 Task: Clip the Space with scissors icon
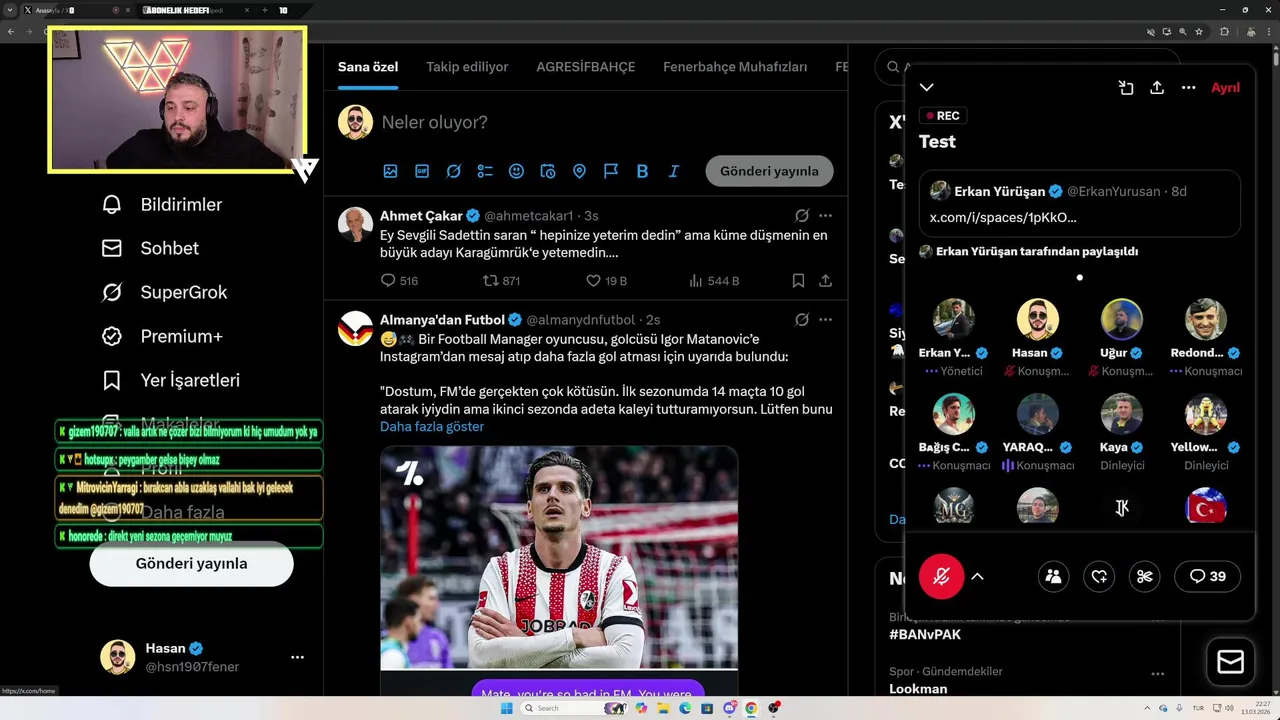pos(1145,576)
